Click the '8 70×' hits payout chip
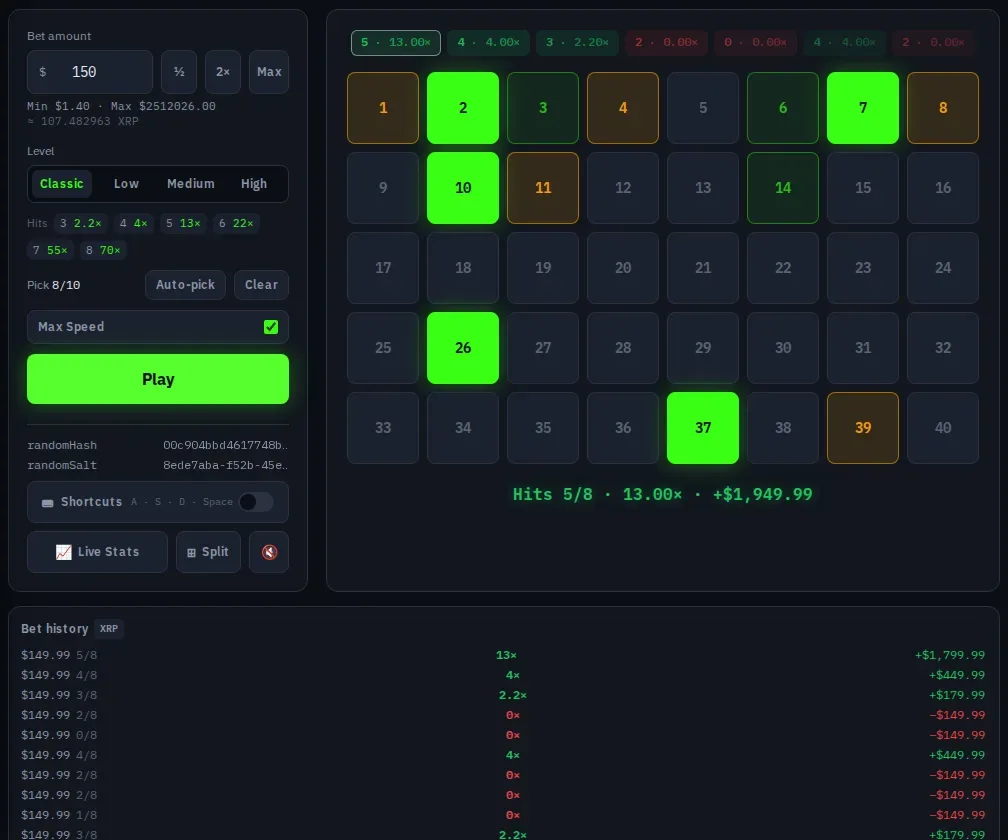Image resolution: width=1008 pixels, height=840 pixels. point(103,250)
